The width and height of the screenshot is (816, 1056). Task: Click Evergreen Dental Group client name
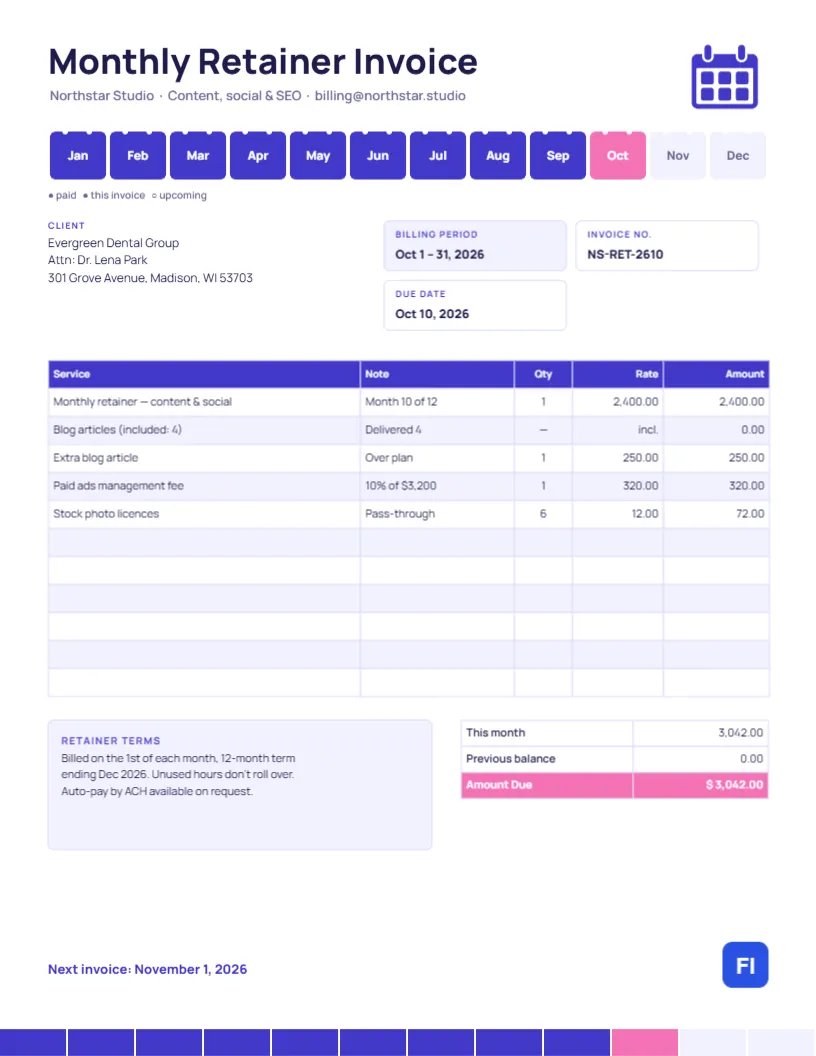coord(113,243)
